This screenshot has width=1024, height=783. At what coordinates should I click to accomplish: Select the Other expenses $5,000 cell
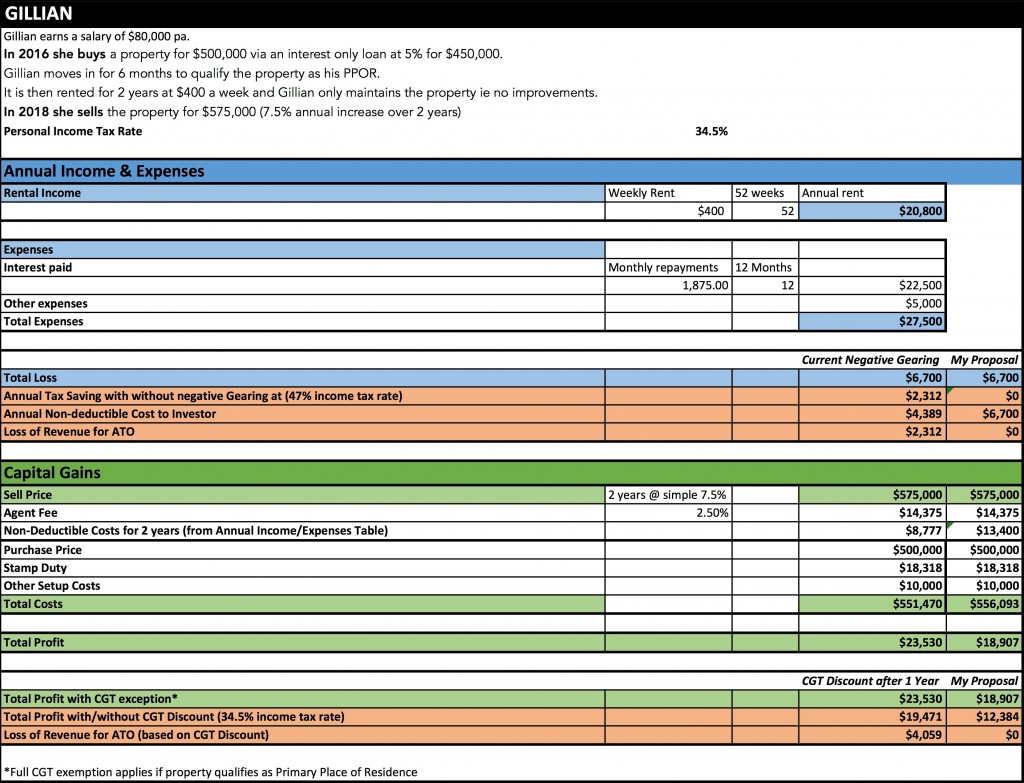872,303
